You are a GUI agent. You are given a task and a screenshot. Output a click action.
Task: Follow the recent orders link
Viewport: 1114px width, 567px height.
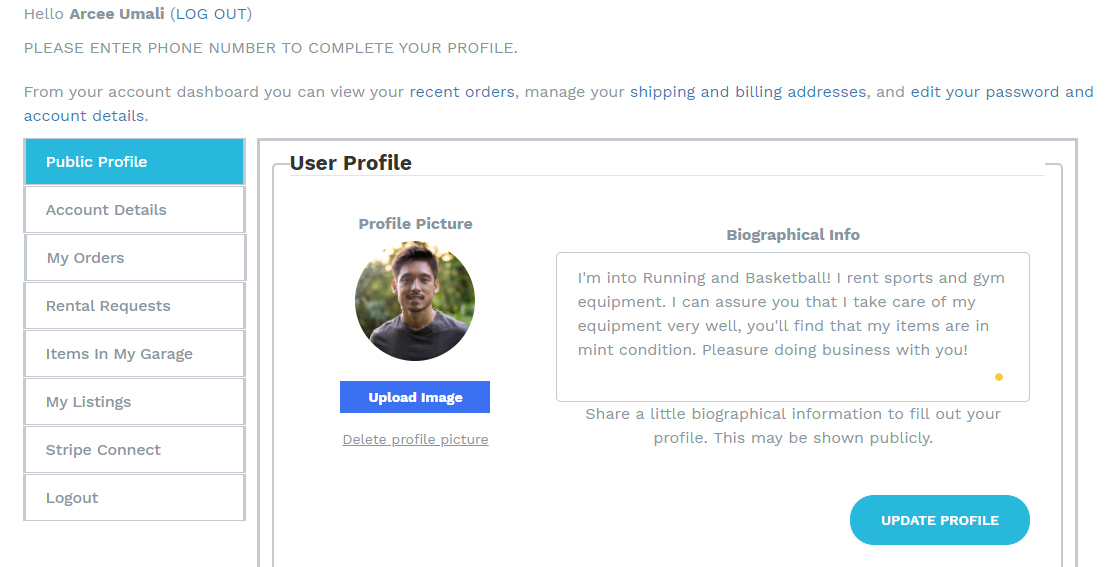tap(462, 92)
